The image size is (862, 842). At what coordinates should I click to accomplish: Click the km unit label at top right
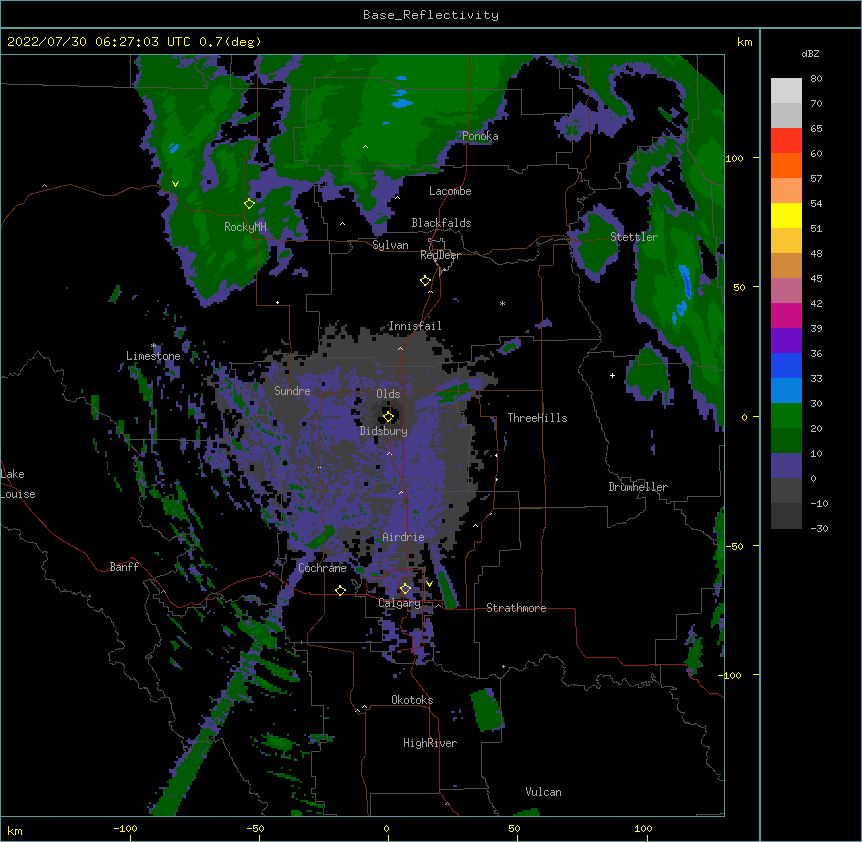pyautogui.click(x=744, y=42)
